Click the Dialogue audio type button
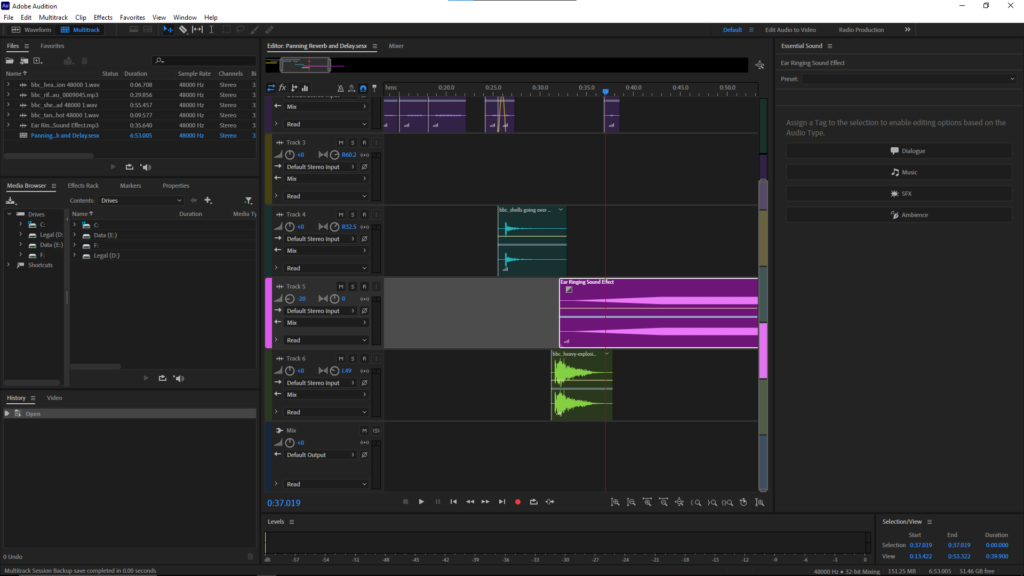This screenshot has width=1024, height=576. point(908,151)
